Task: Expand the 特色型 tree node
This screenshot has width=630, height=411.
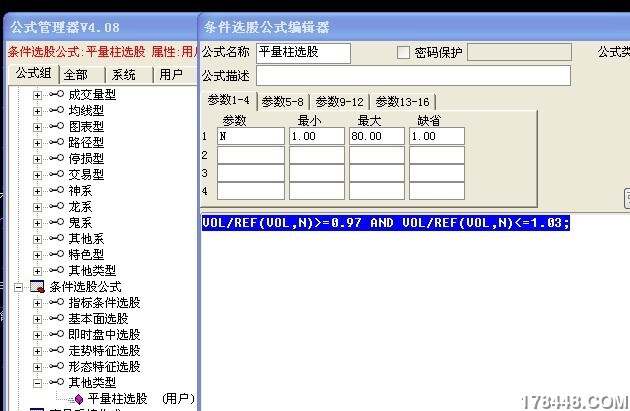Action: [x=37, y=256]
